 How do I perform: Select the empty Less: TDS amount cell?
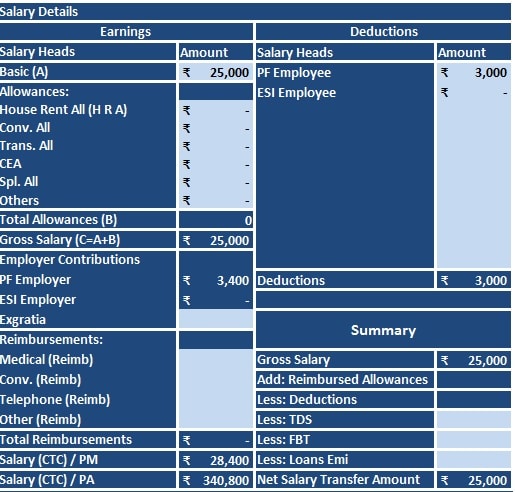pos(474,420)
